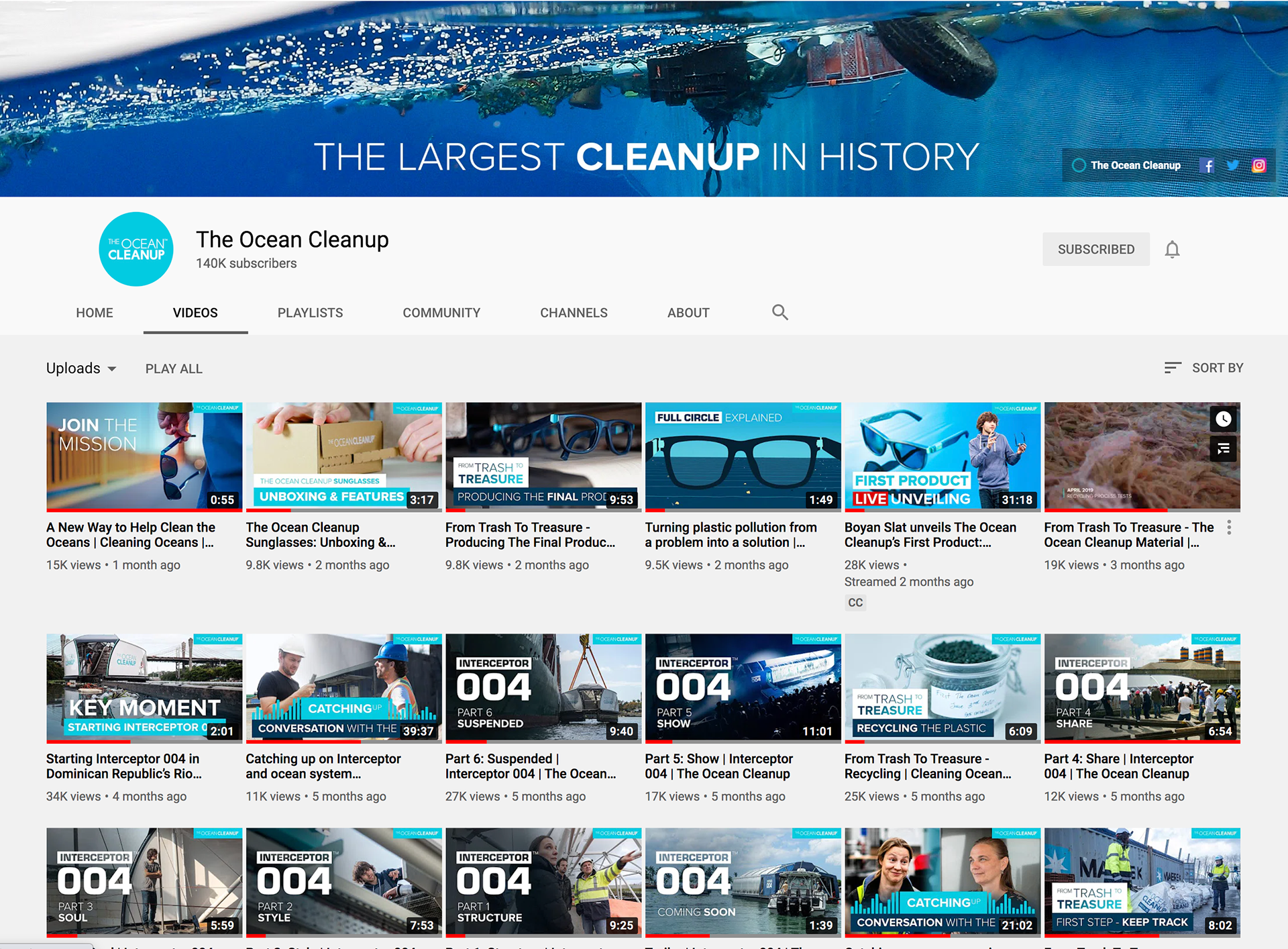Open 'Recycling | Cleaning Ocean' video title
The width and height of the screenshot is (1288, 949).
click(928, 766)
